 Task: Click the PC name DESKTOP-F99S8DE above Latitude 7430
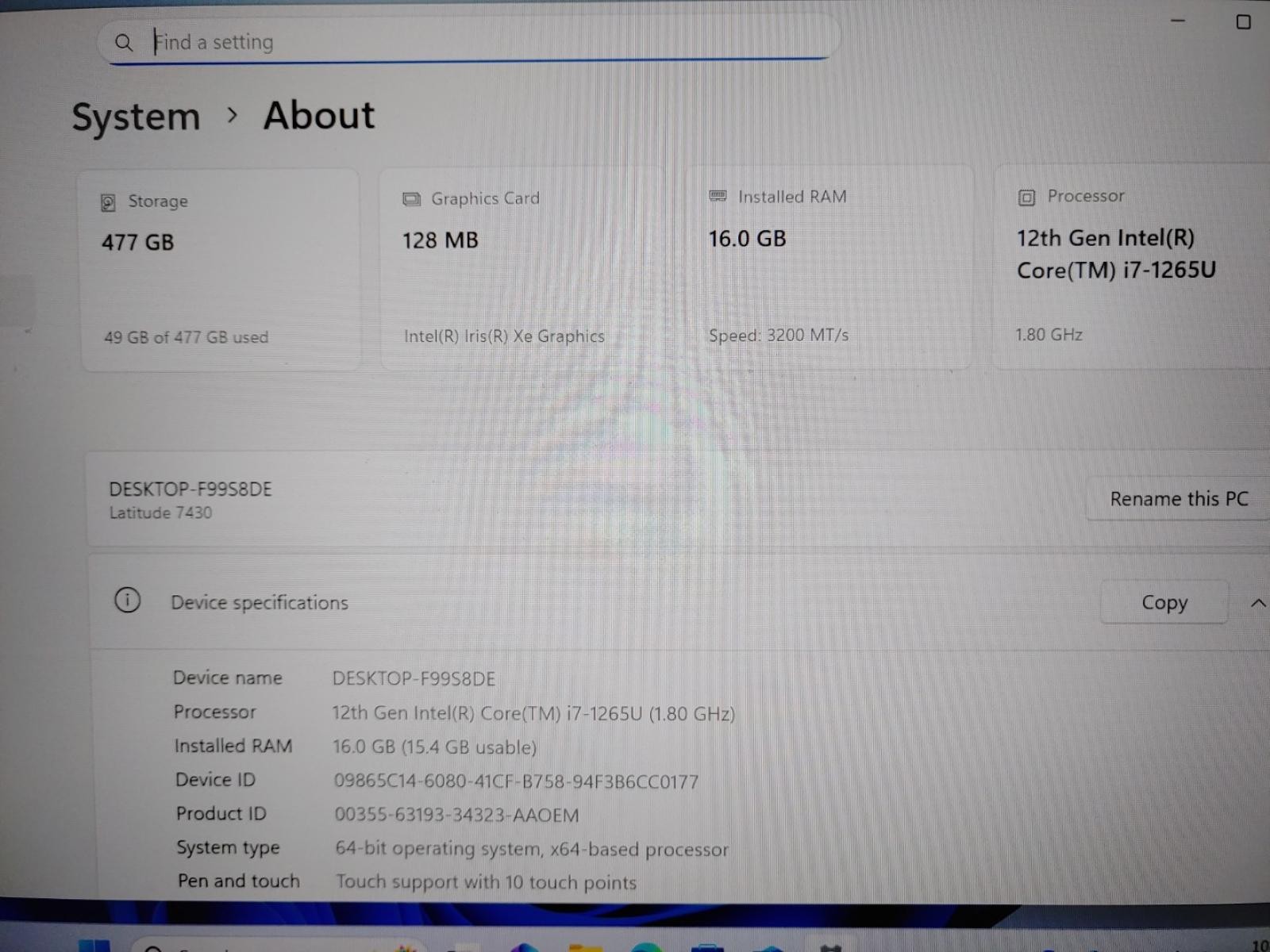190,489
